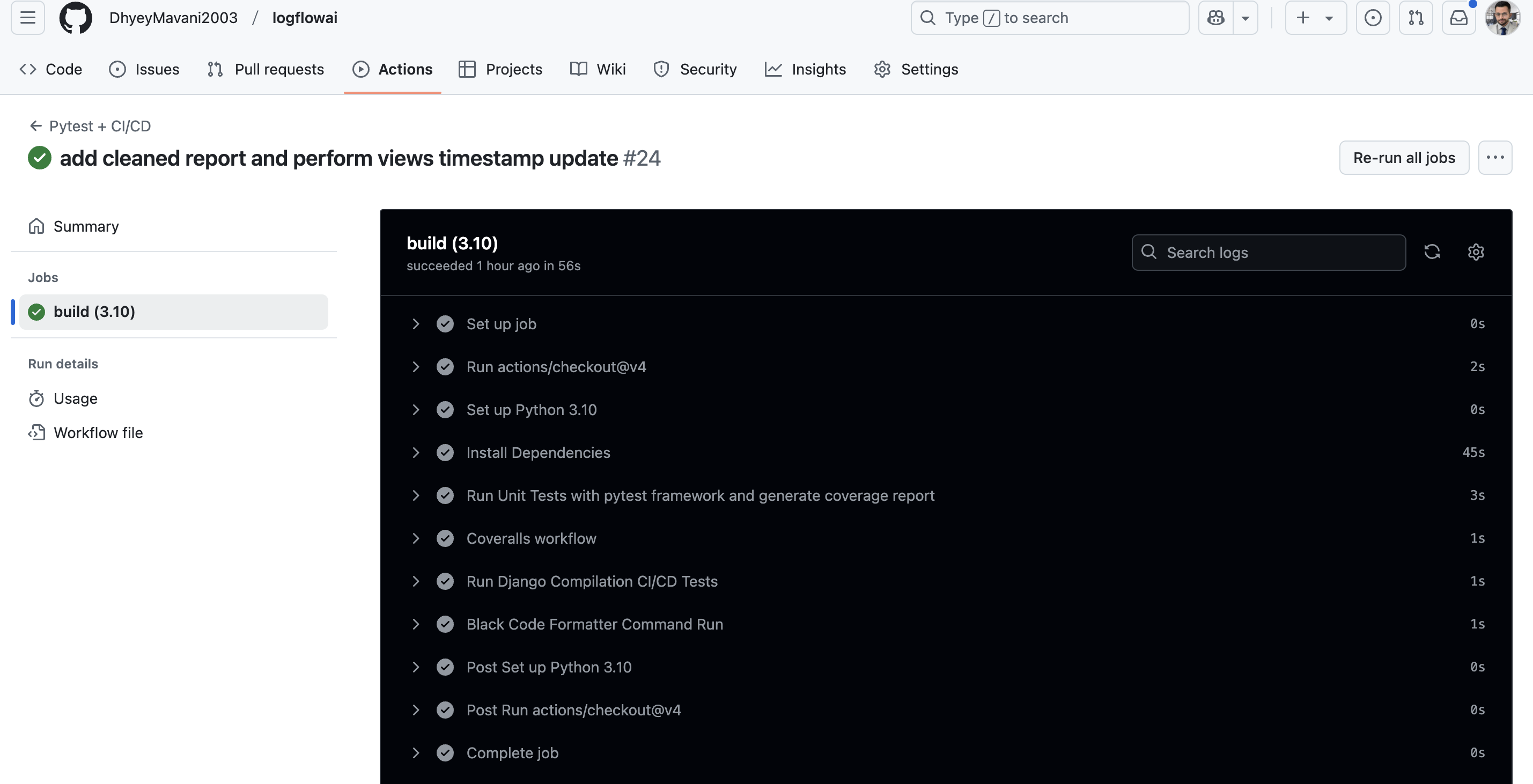Open the pull requests header icon
1533x784 pixels.
1415,18
